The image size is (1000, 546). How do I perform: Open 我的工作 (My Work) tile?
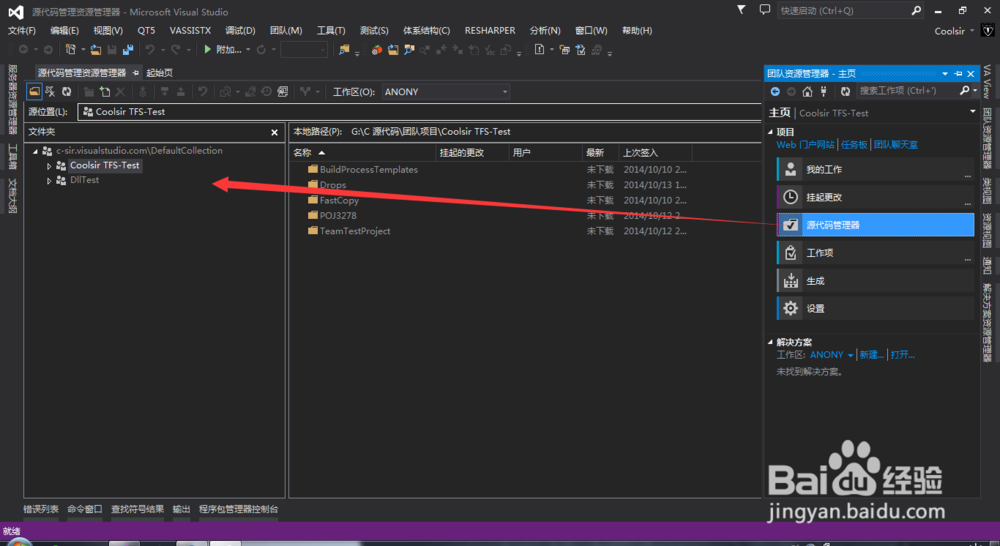[875, 170]
